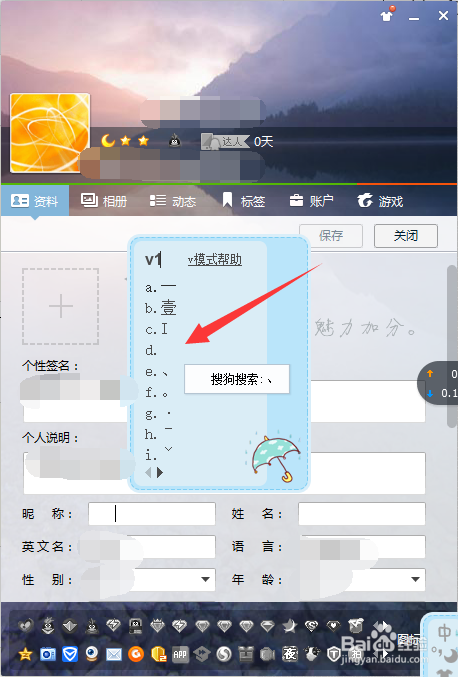Switch to the 相册 tab
458x677 pixels.
coord(104,201)
